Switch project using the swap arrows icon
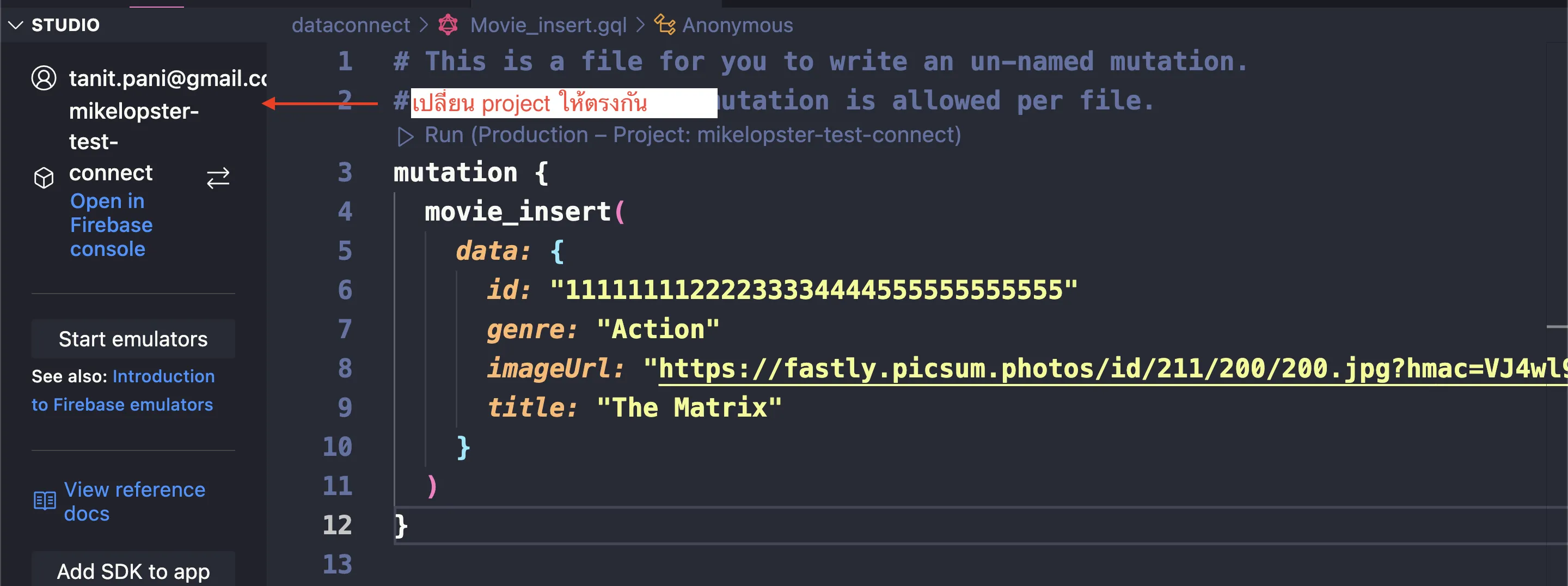 (x=218, y=178)
